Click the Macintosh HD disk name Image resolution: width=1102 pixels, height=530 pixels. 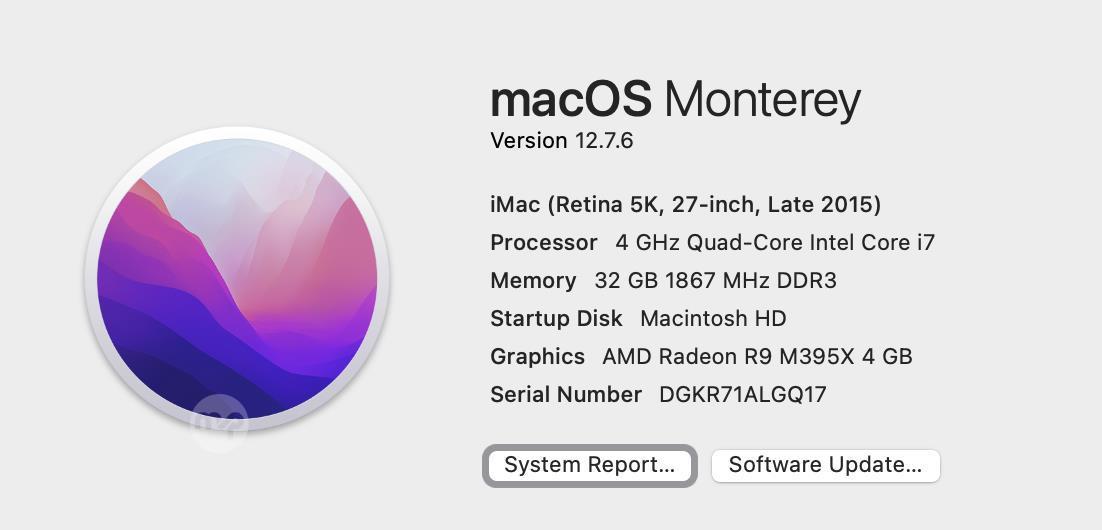713,319
